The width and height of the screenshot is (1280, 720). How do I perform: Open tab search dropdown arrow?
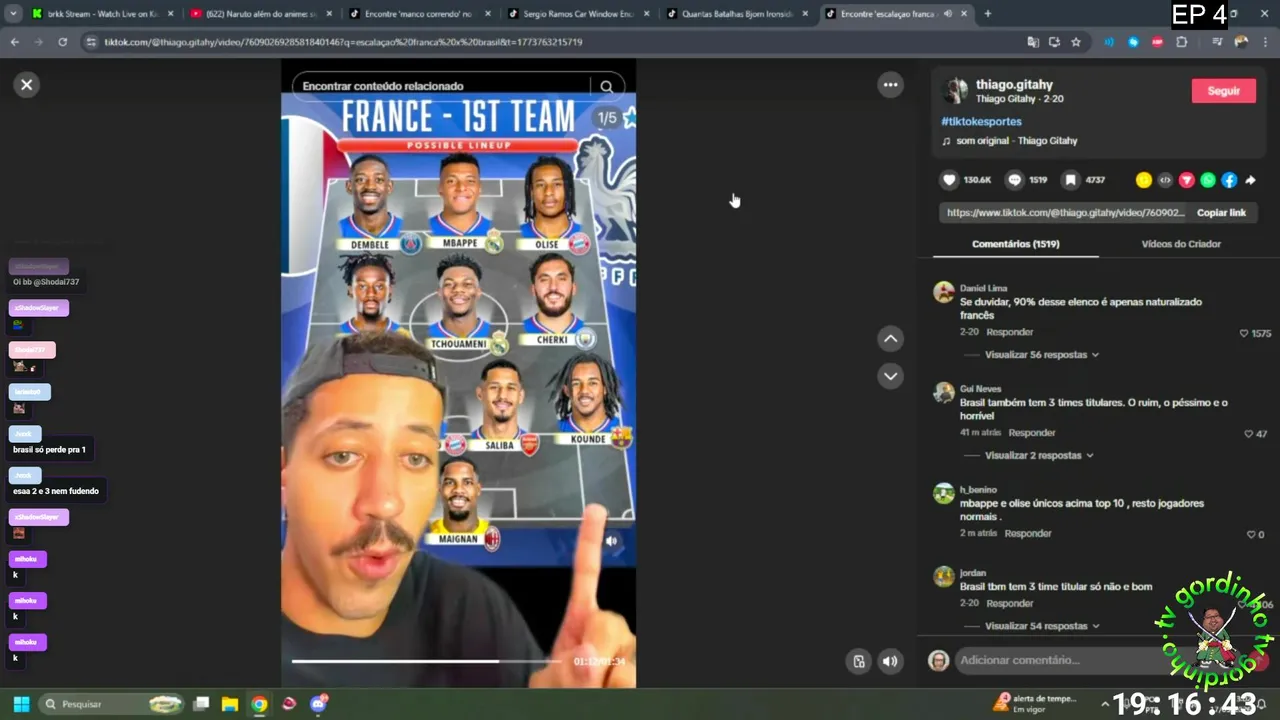(13, 14)
